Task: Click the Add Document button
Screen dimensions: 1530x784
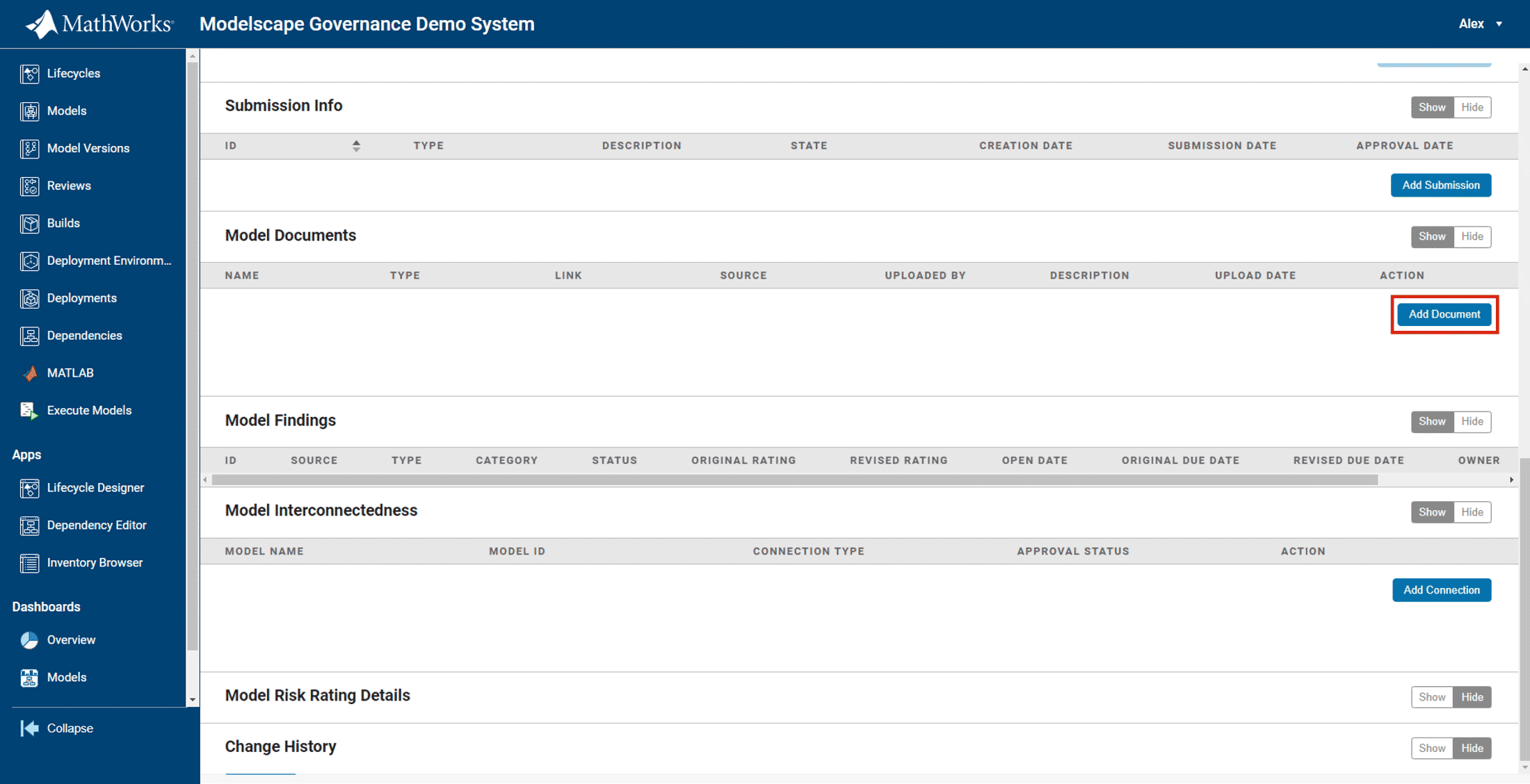Action: (x=1444, y=314)
